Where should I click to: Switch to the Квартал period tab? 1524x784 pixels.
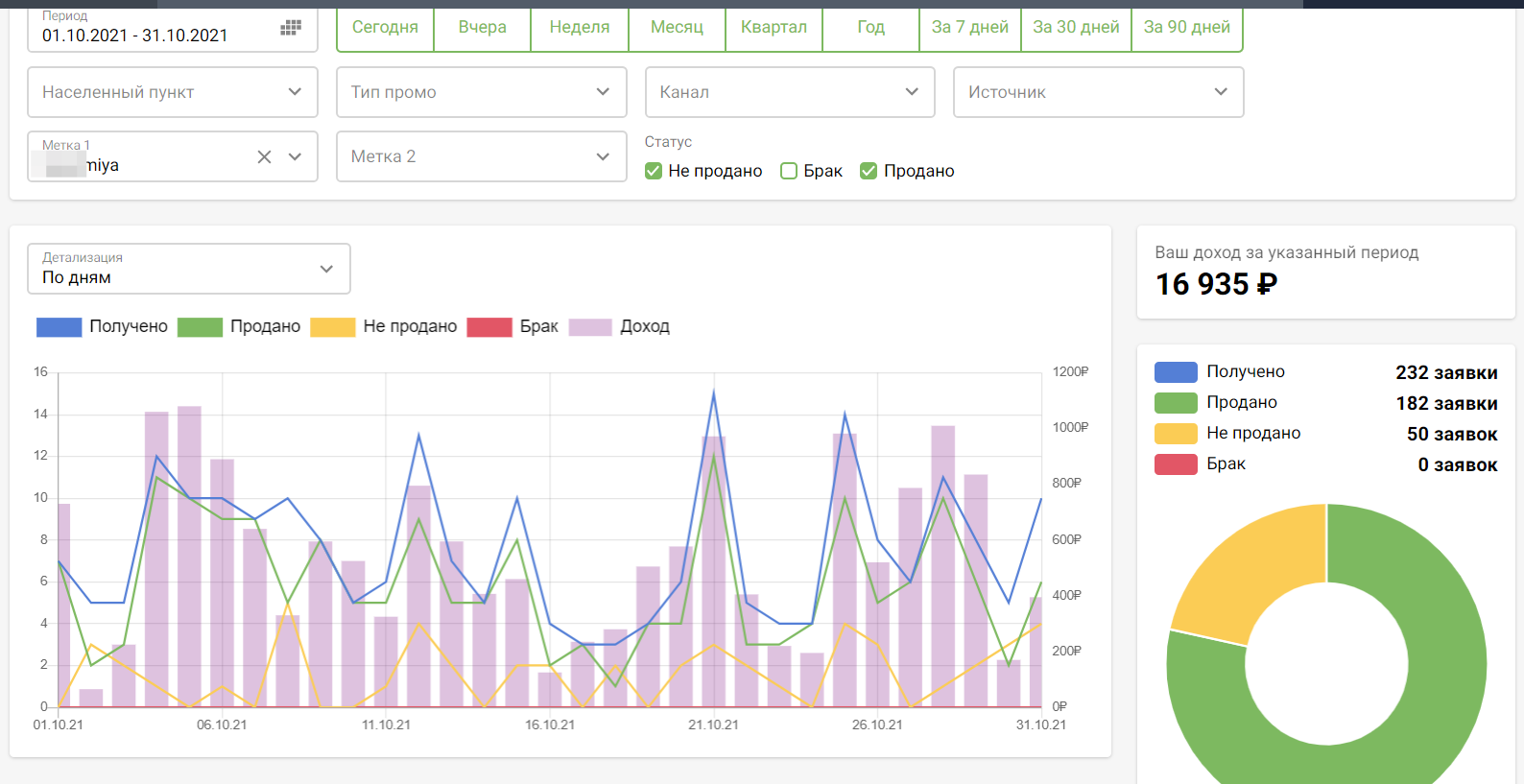pyautogui.click(x=774, y=27)
